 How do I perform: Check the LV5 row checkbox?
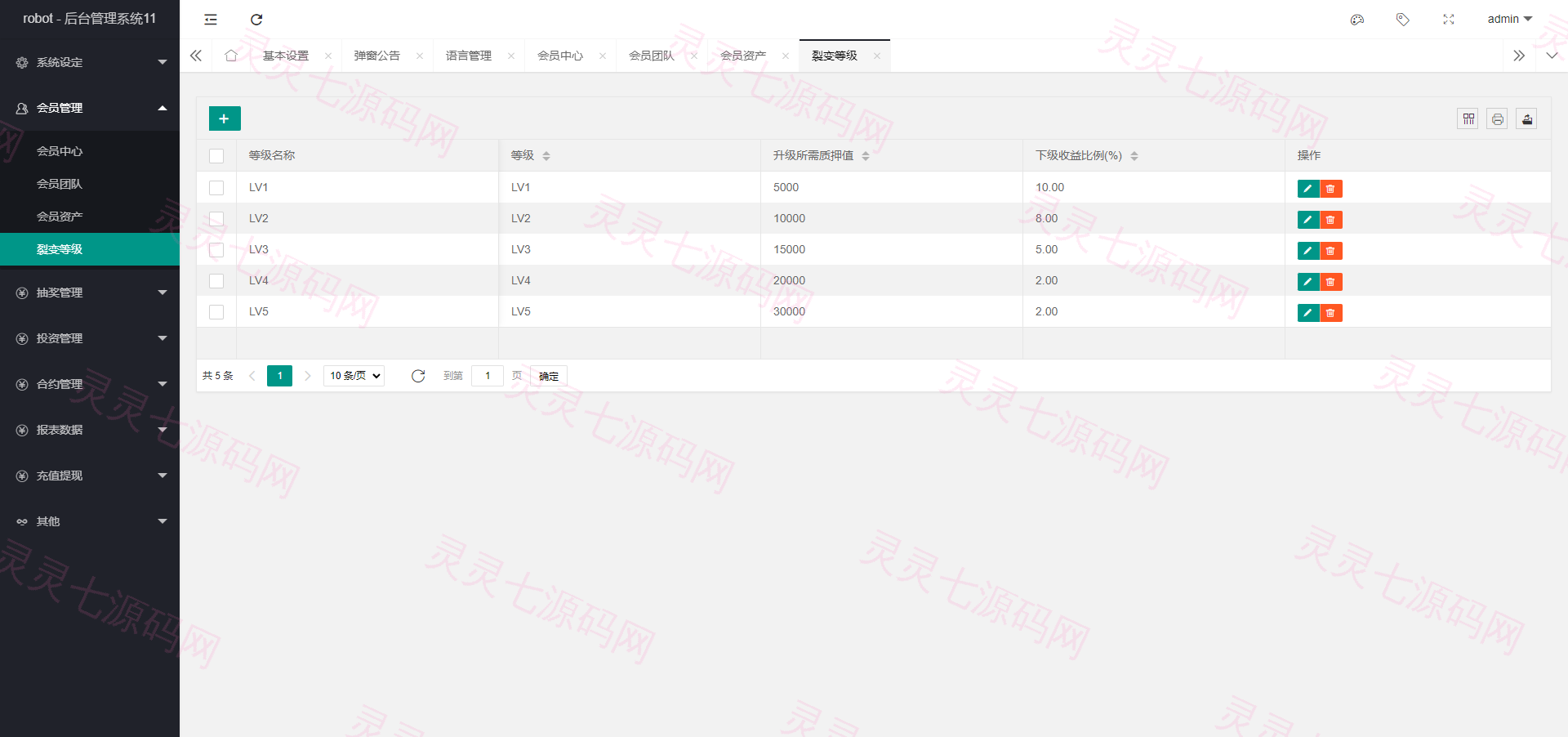(216, 312)
